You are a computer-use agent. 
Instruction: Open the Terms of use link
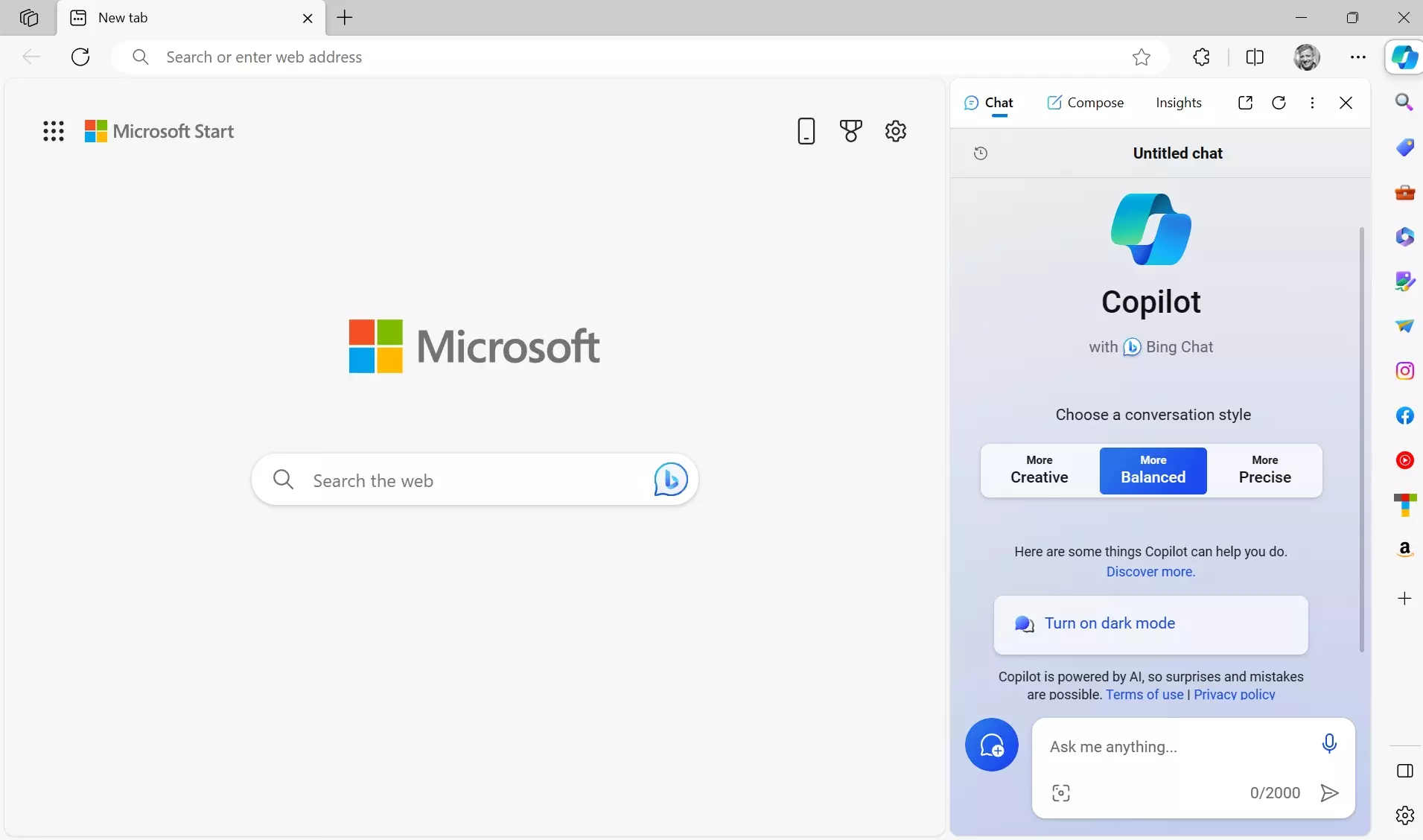tap(1145, 694)
